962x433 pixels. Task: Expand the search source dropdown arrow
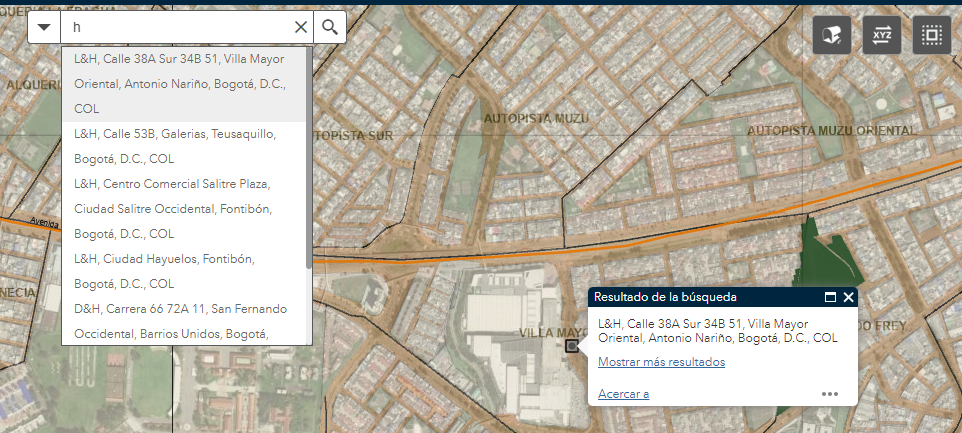(43, 27)
